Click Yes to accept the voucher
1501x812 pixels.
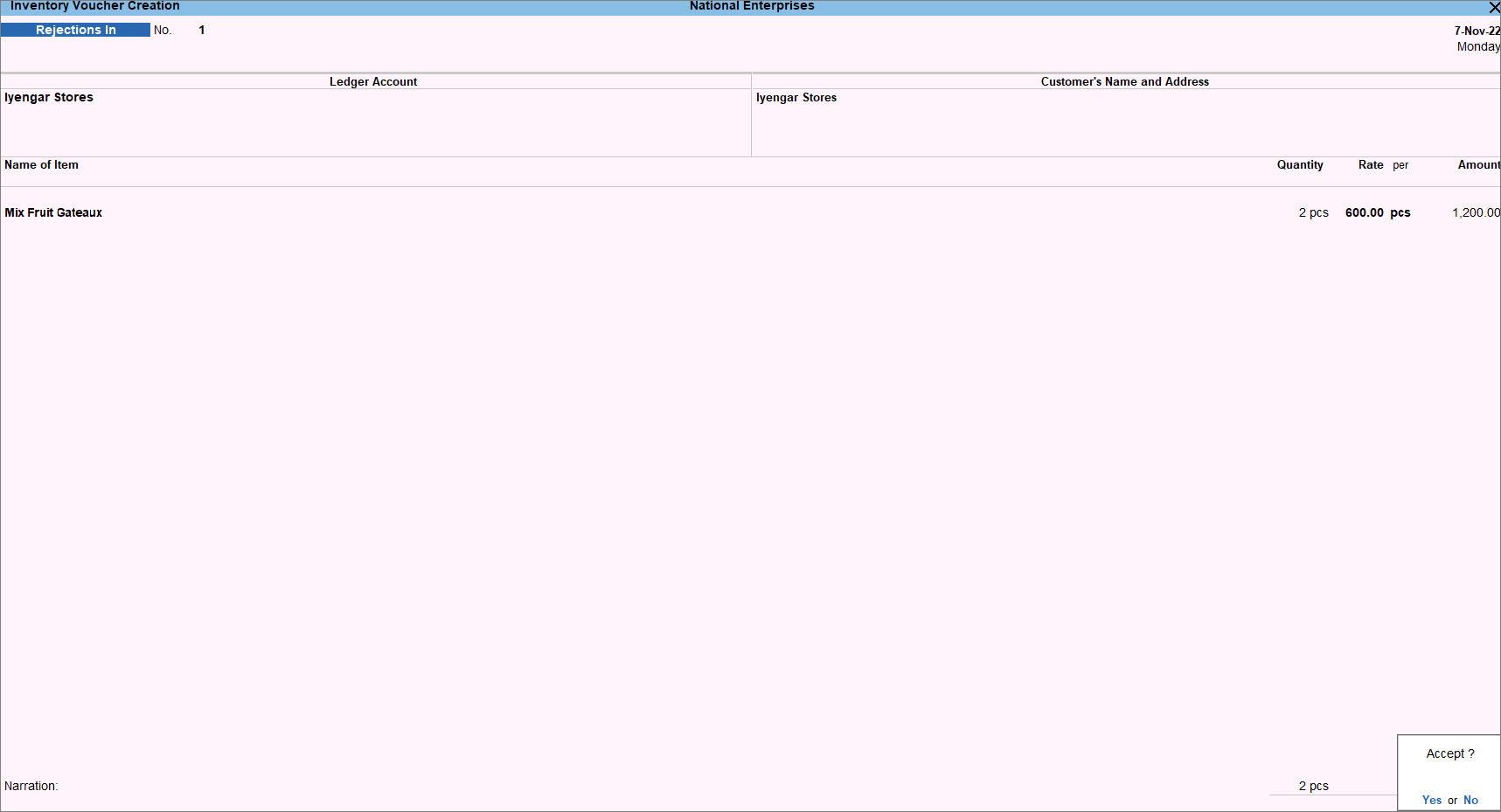(1431, 800)
